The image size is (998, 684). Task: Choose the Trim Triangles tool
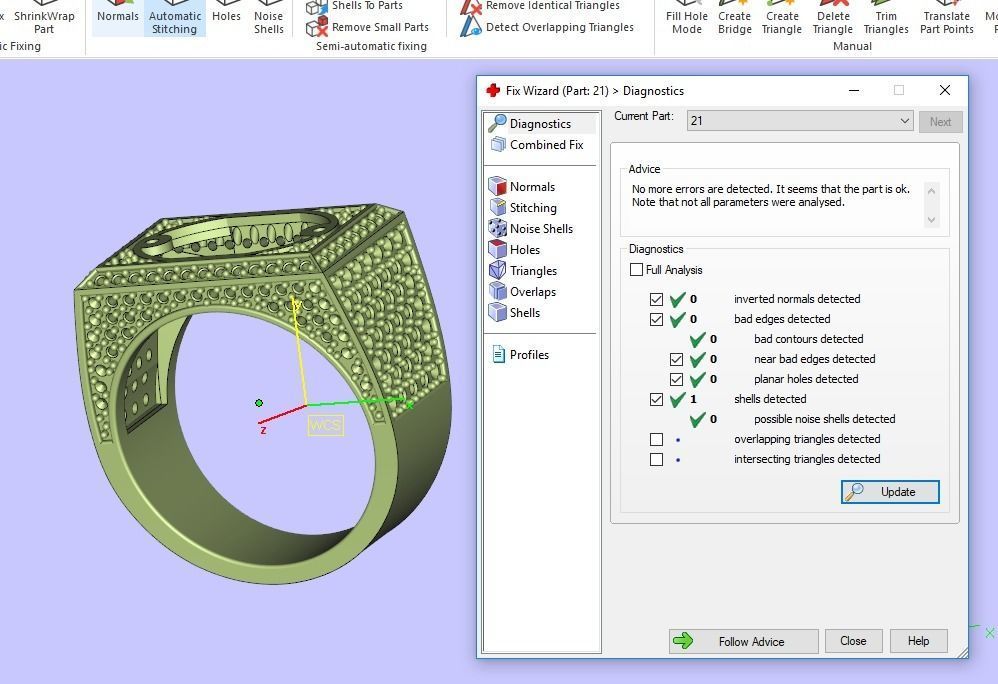886,19
